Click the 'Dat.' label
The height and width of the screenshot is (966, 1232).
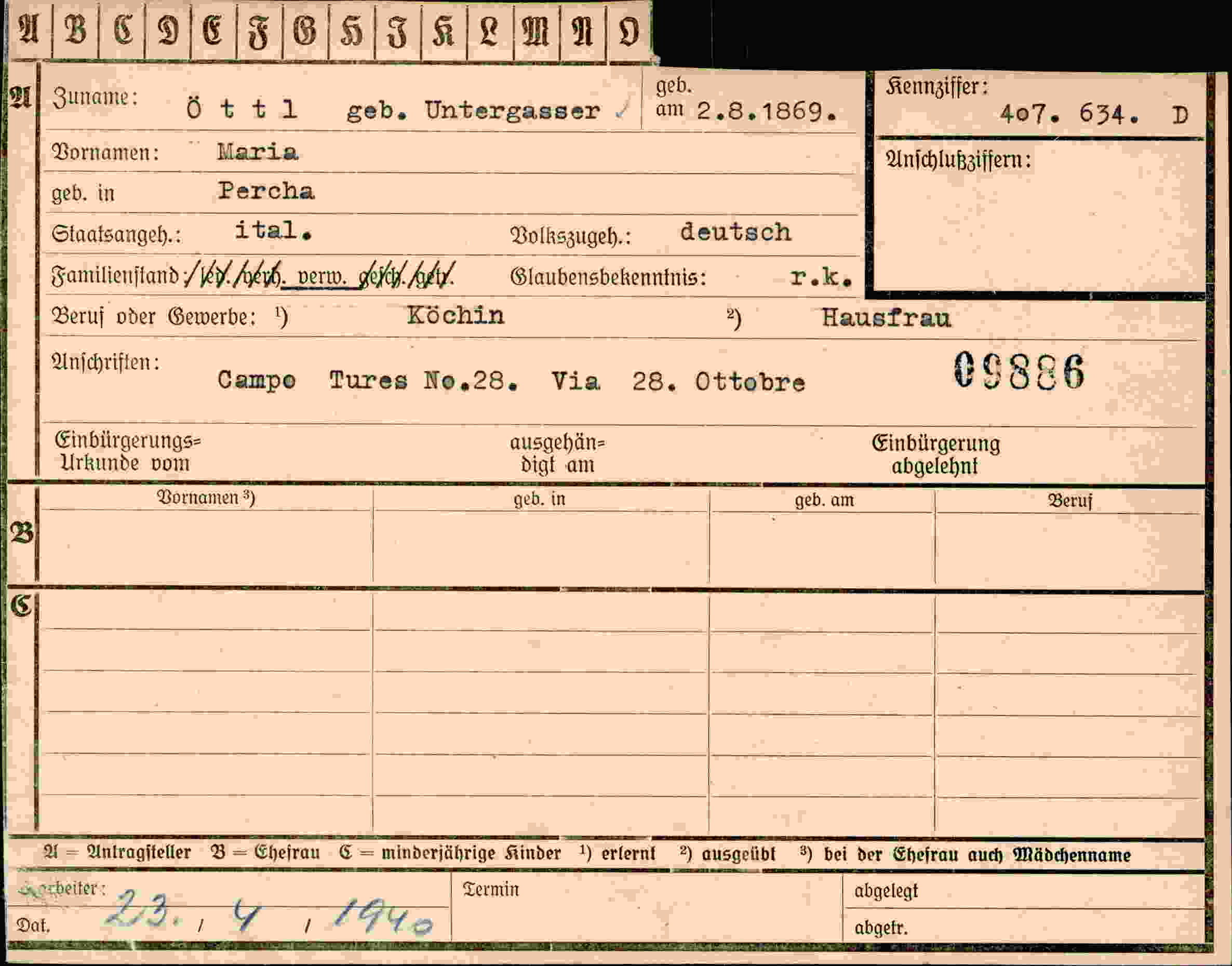(x=33, y=925)
